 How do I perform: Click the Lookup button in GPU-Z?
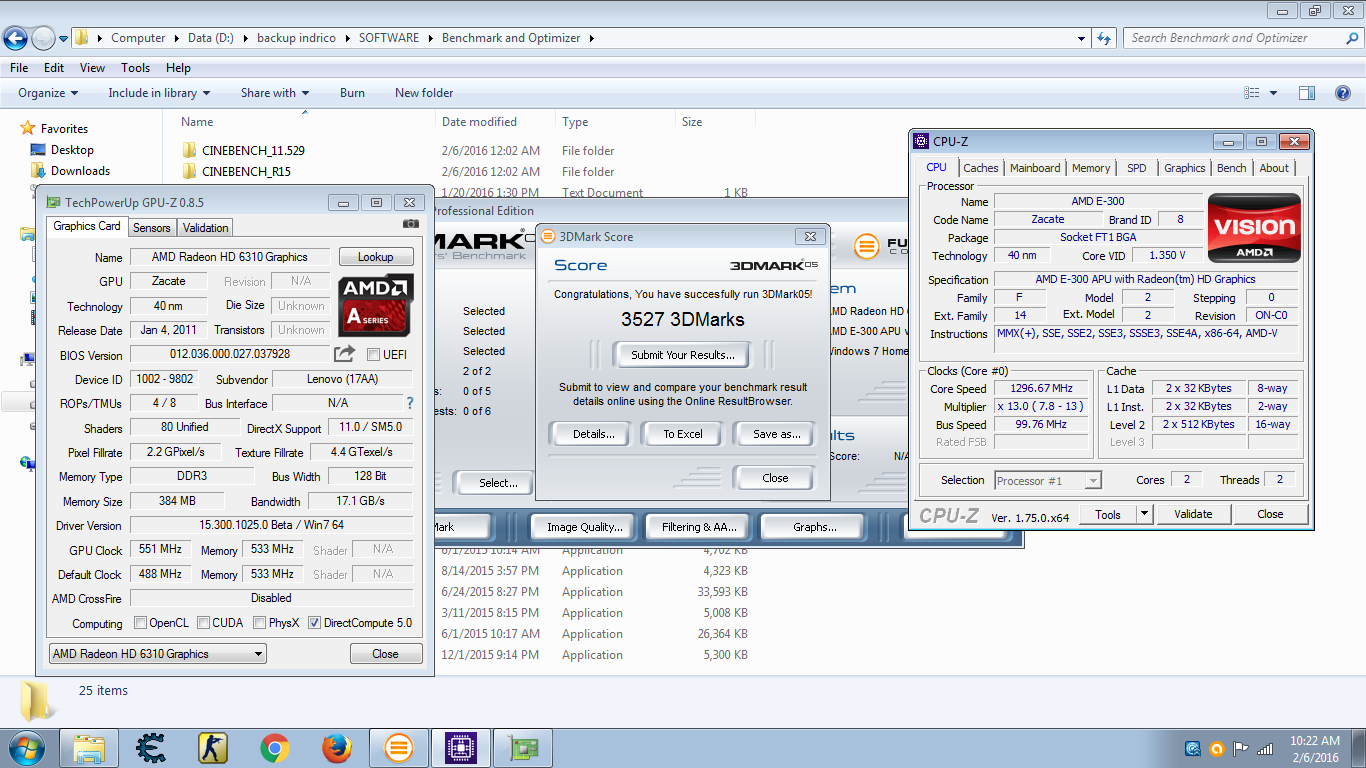pyautogui.click(x=376, y=257)
